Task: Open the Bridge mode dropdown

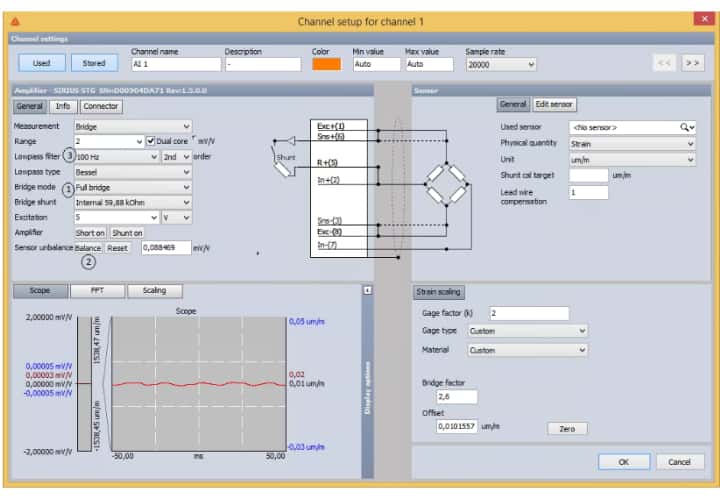Action: click(133, 187)
